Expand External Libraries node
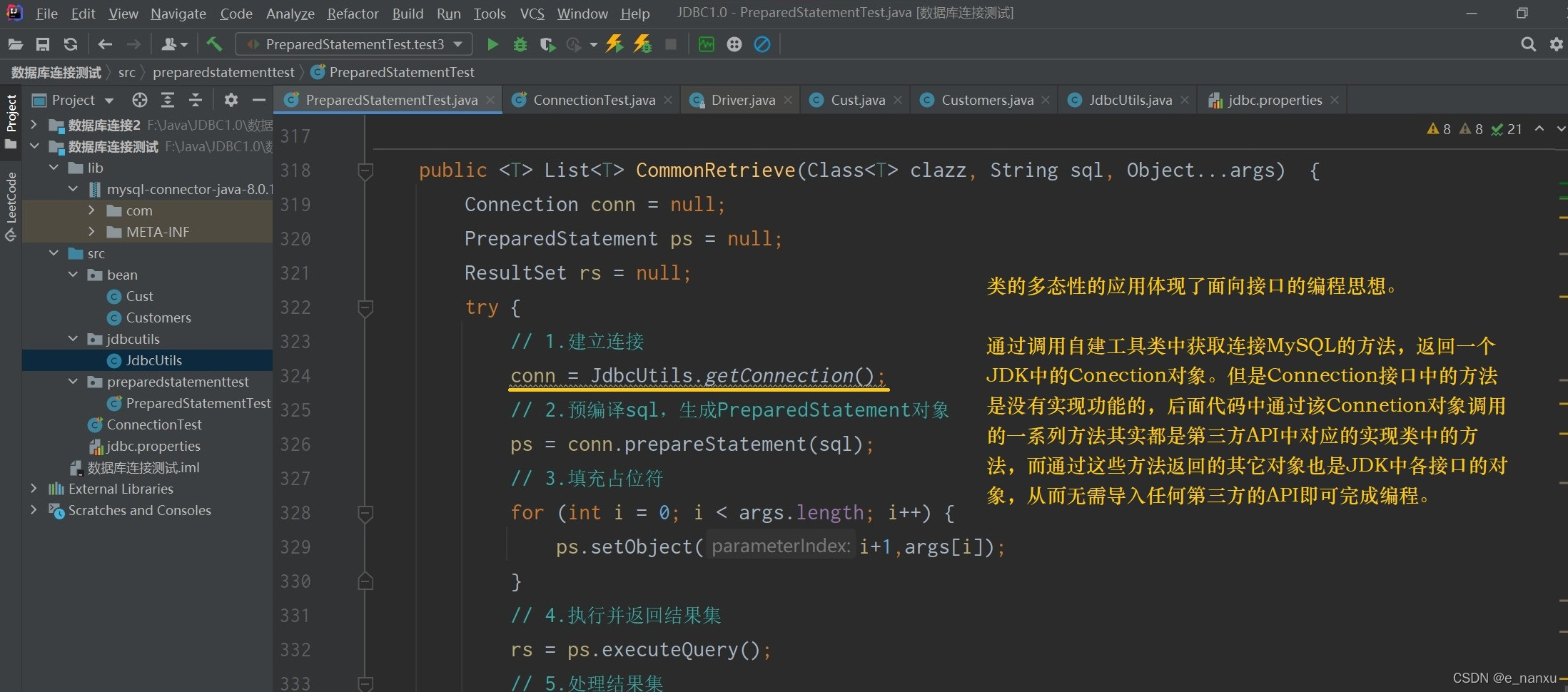Screen dimensions: 1568x692 coord(34,489)
